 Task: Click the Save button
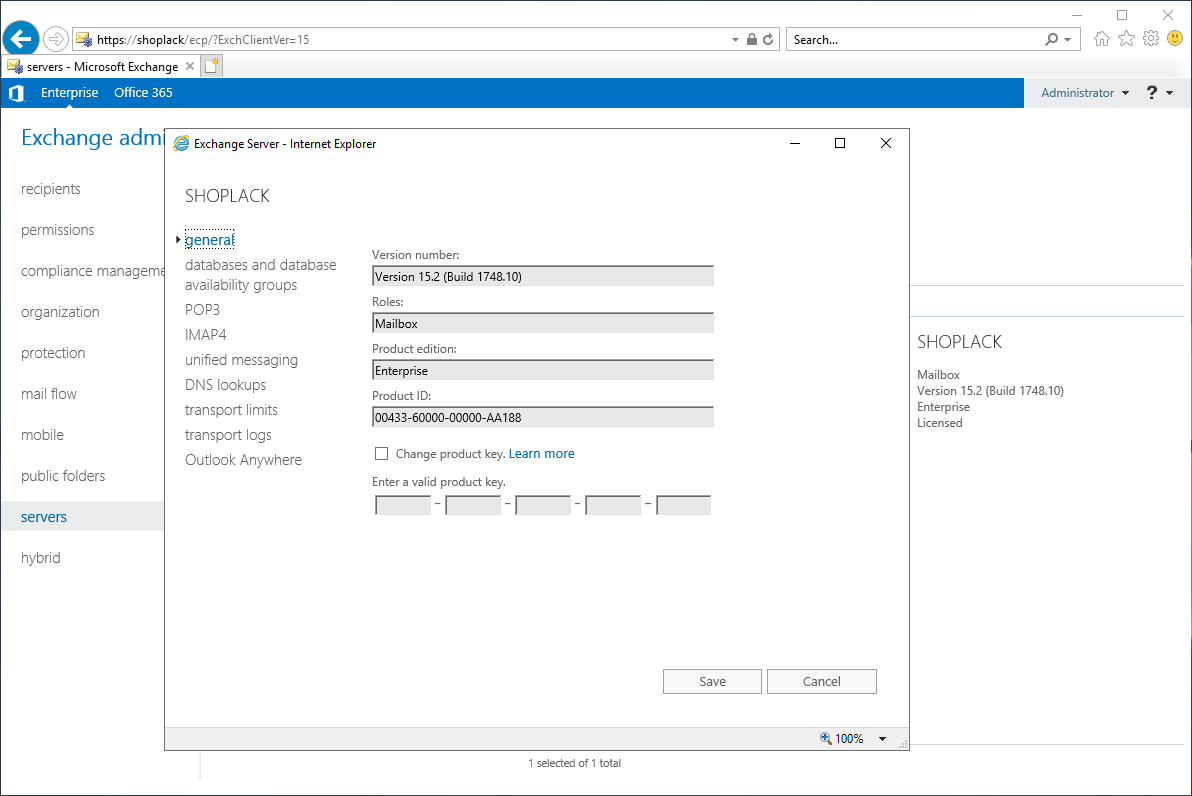pyautogui.click(x=712, y=681)
